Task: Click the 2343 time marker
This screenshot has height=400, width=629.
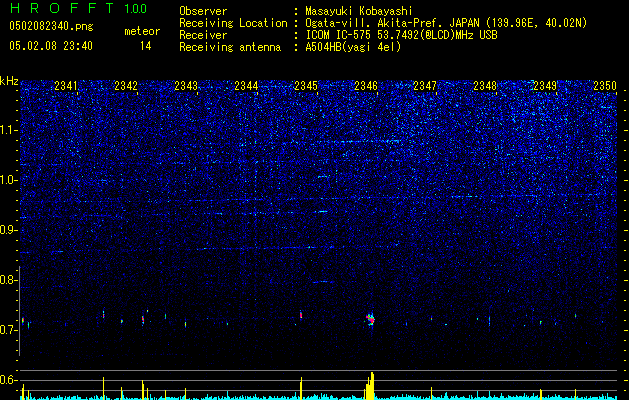Action: tap(186, 85)
